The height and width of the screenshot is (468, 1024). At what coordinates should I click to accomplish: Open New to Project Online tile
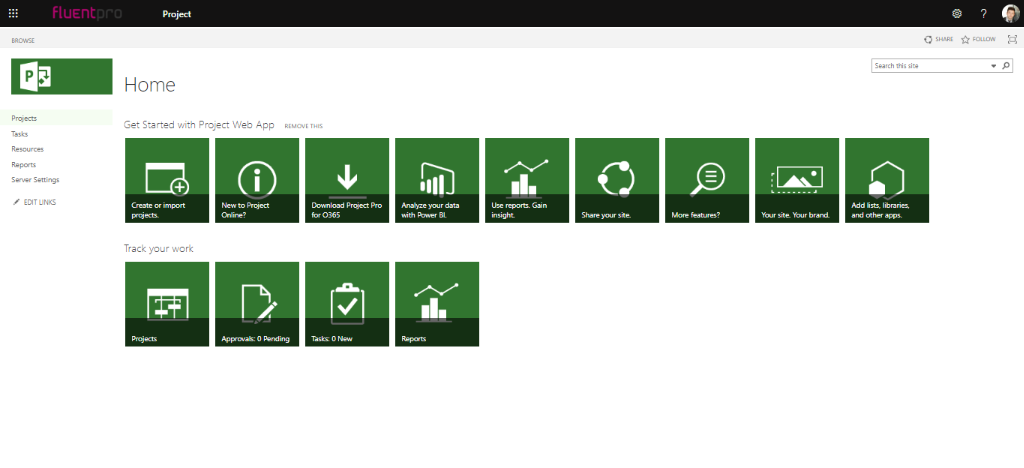(x=257, y=180)
